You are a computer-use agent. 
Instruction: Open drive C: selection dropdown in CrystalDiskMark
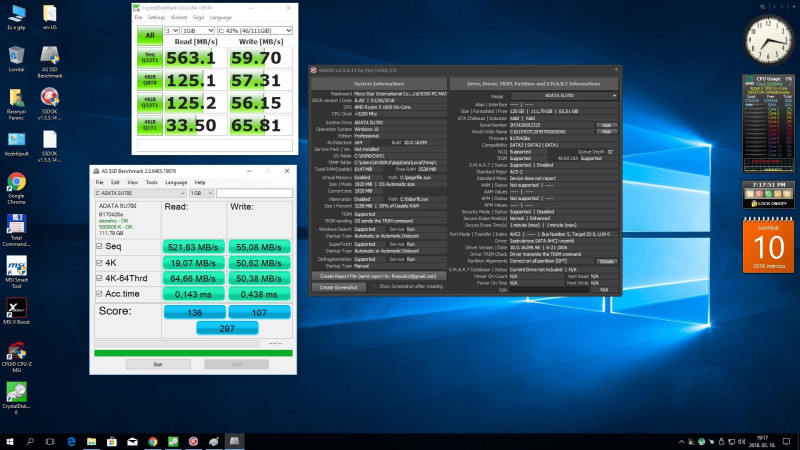click(x=255, y=31)
